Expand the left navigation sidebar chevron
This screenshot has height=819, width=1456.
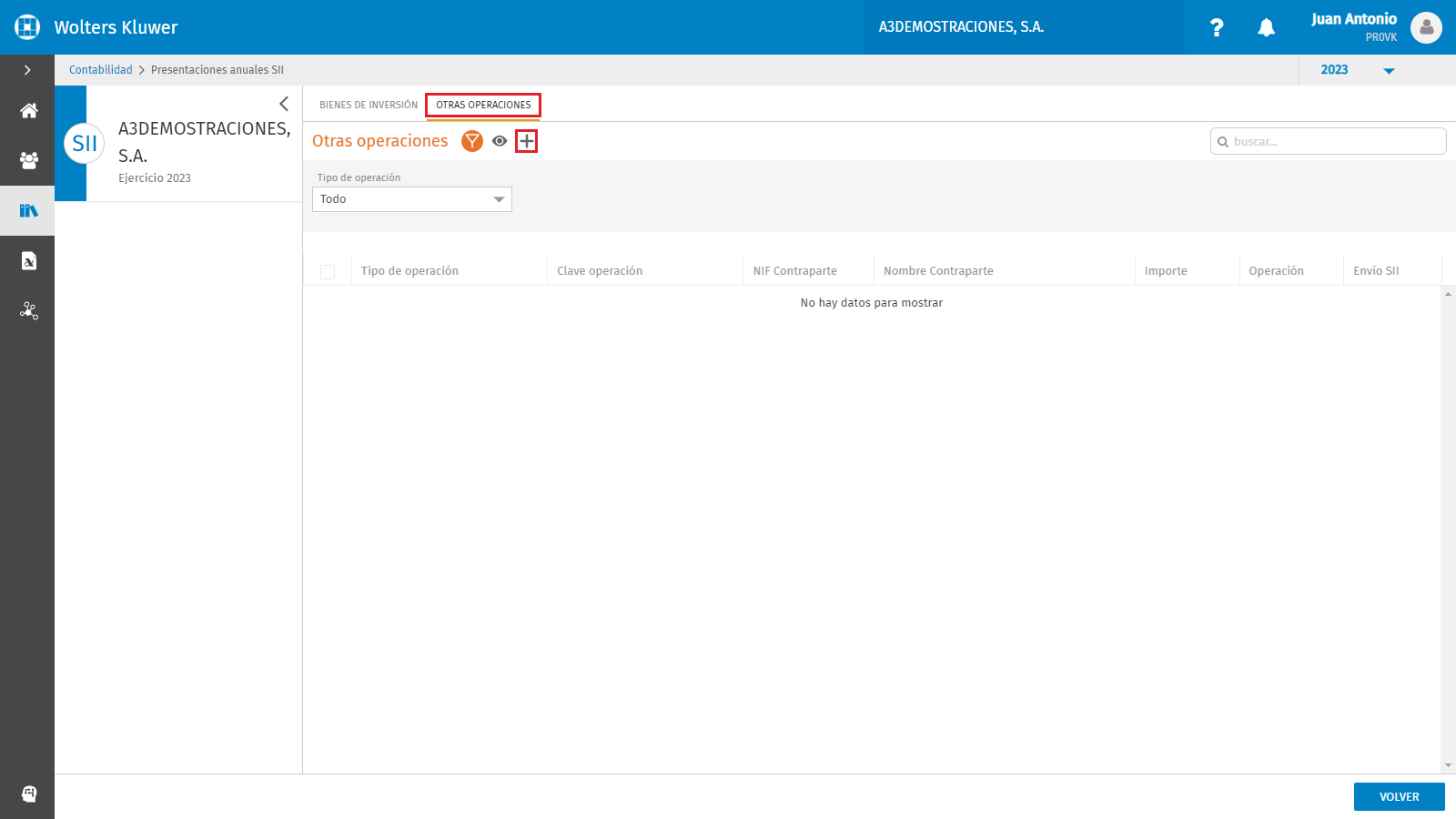(27, 70)
